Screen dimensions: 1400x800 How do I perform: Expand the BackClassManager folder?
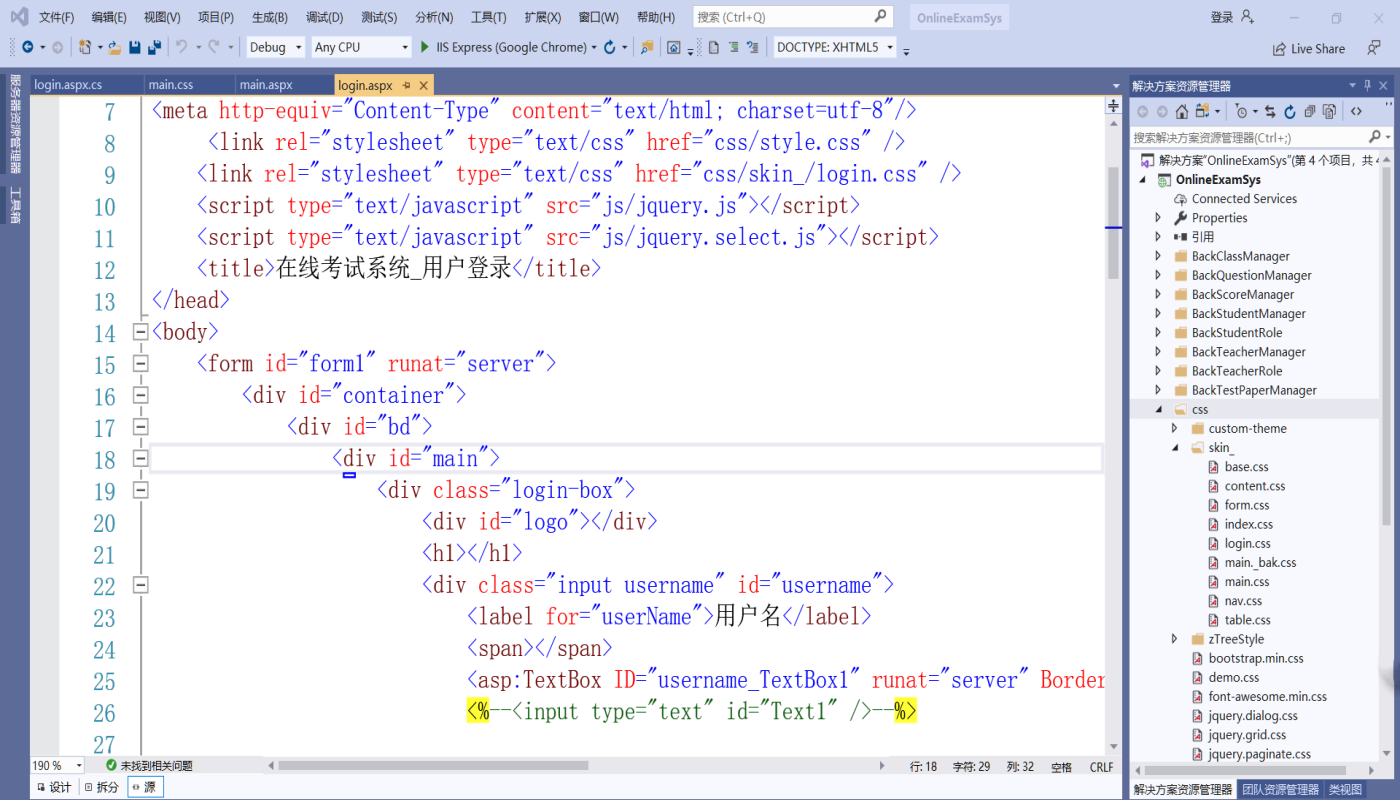pos(1158,256)
